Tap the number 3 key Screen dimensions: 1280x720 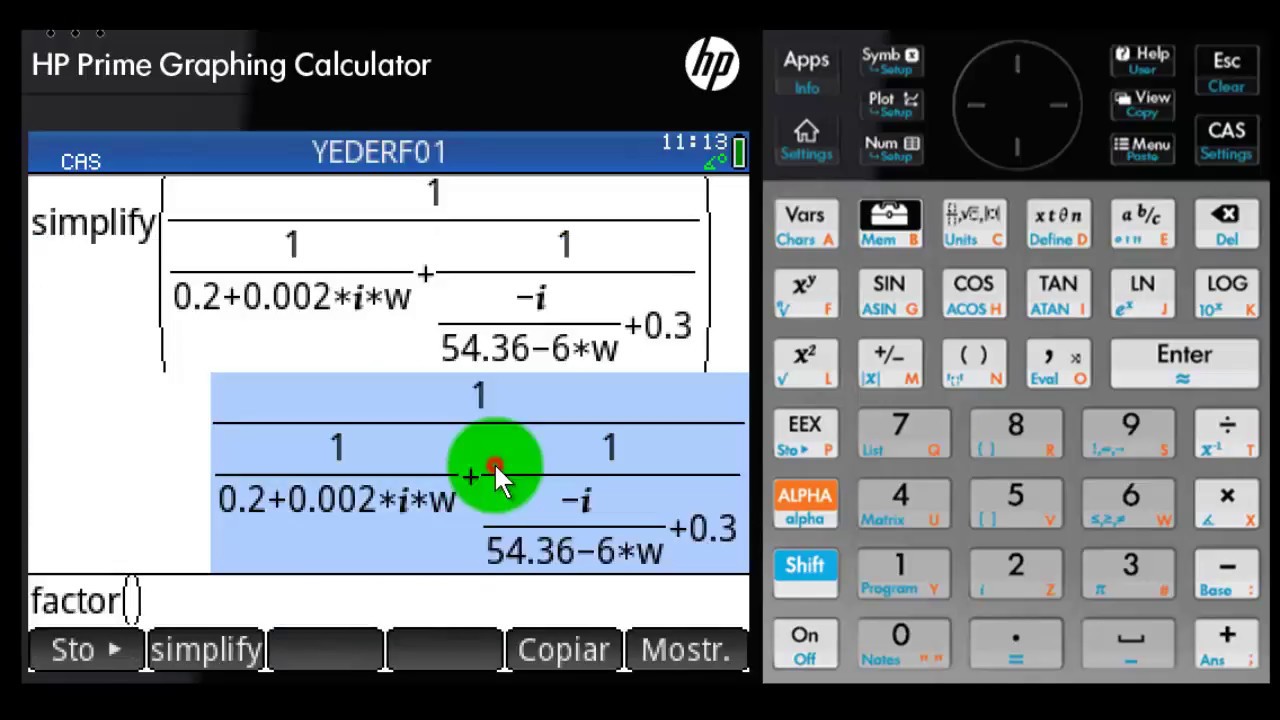pyautogui.click(x=1130, y=575)
